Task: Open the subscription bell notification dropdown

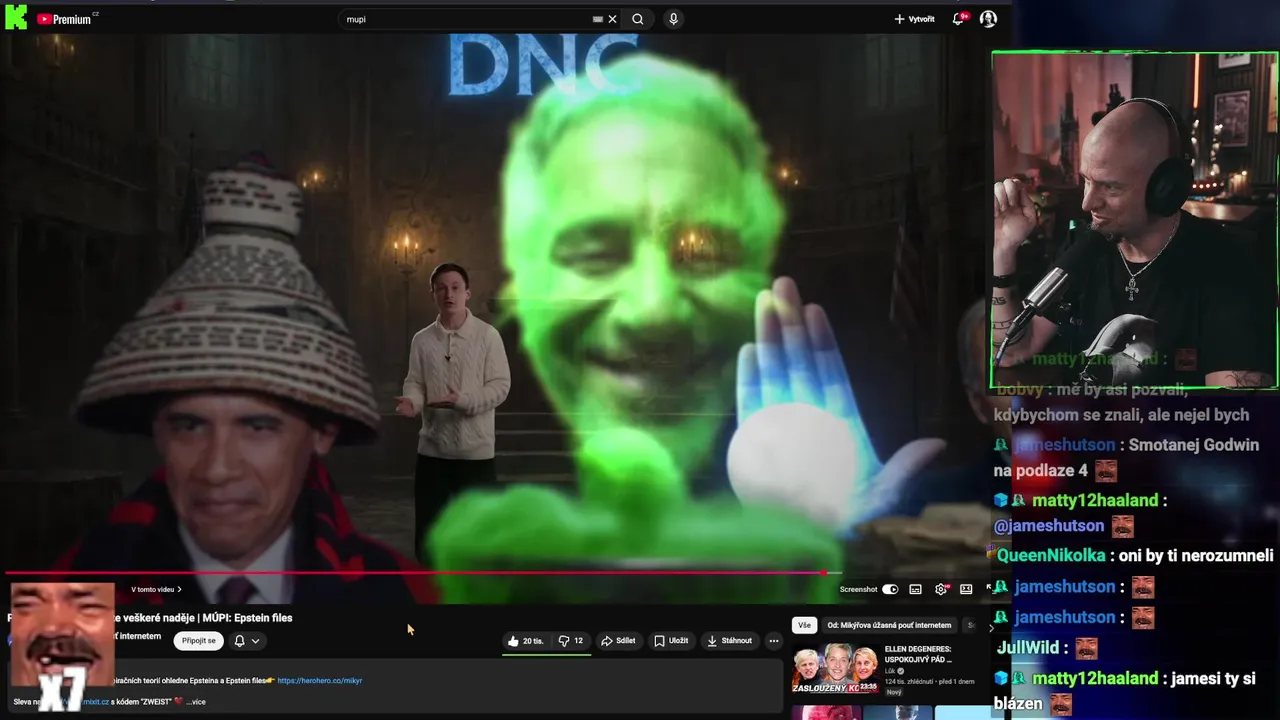Action: tap(246, 641)
